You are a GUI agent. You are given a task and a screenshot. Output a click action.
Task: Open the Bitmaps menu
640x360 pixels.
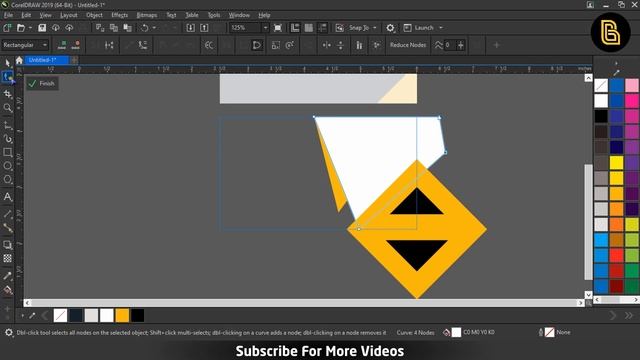pyautogui.click(x=147, y=15)
